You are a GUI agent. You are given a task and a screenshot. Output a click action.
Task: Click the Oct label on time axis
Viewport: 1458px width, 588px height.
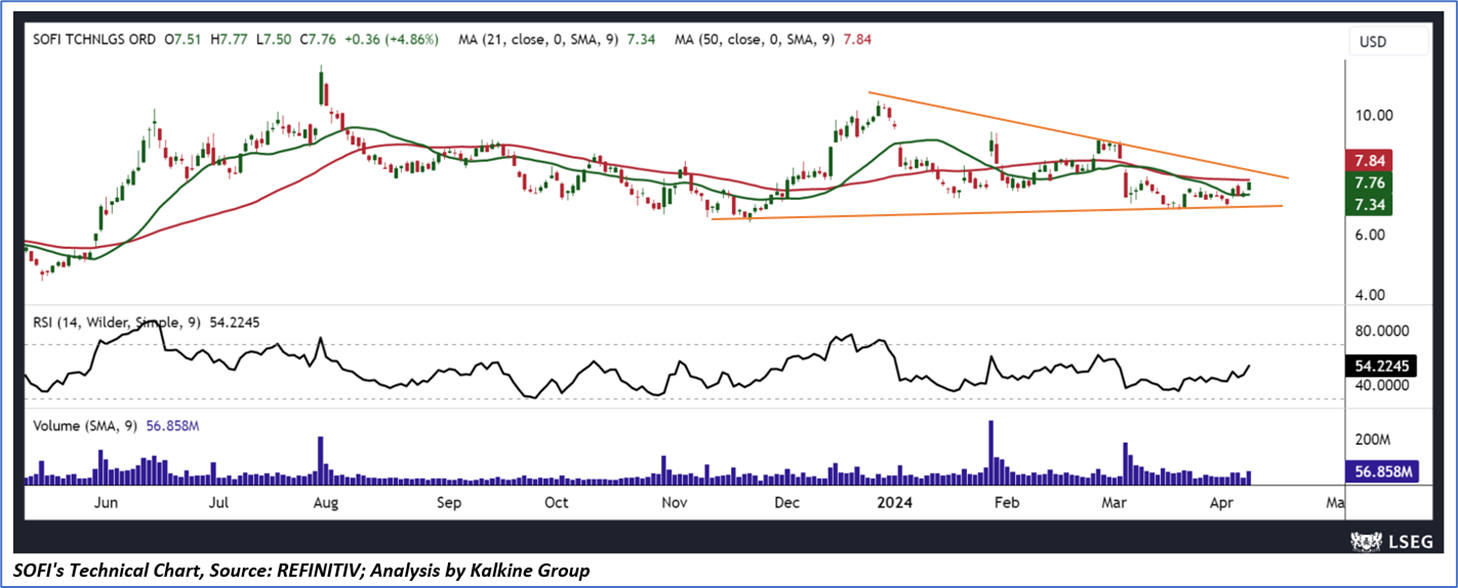[556, 503]
